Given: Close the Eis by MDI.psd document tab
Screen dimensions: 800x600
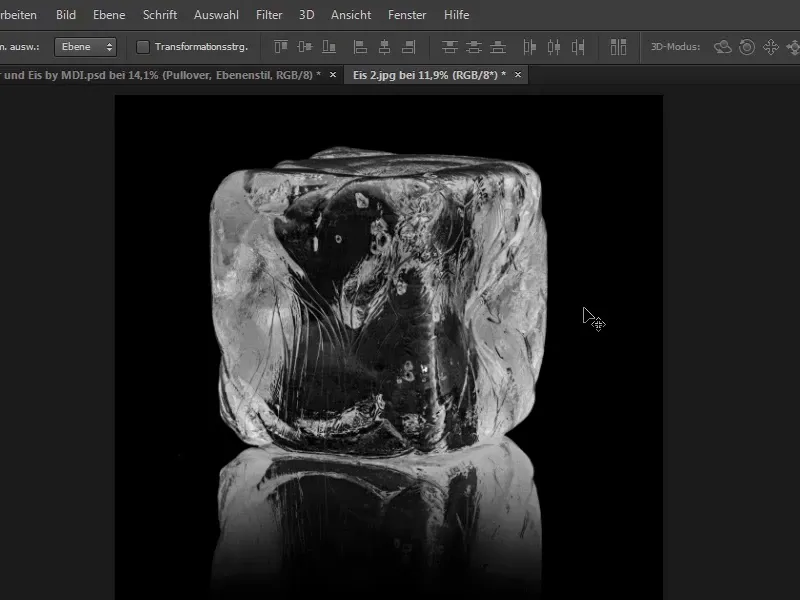Looking at the screenshot, I should pos(333,75).
